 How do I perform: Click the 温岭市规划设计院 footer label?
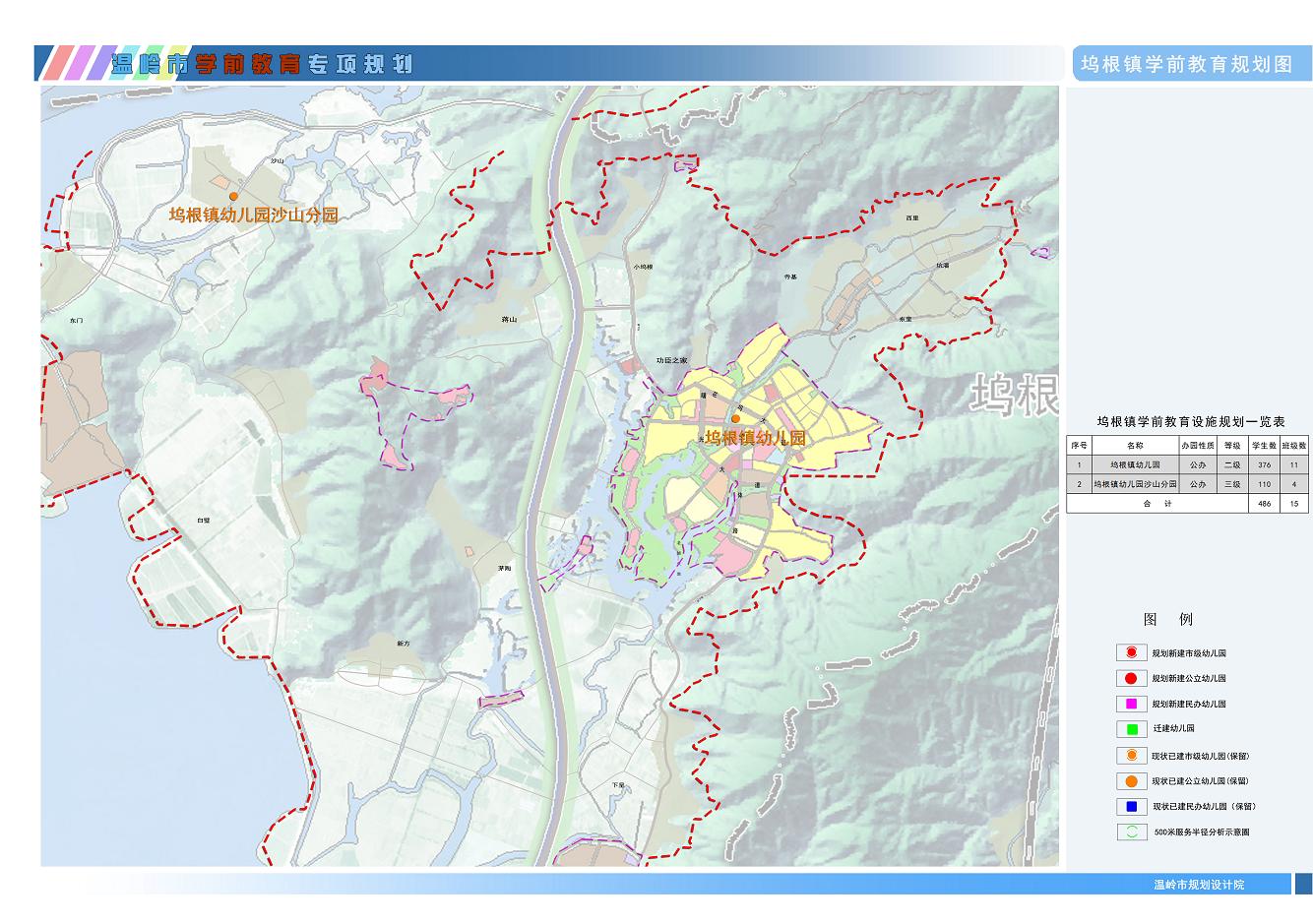[x=1198, y=885]
